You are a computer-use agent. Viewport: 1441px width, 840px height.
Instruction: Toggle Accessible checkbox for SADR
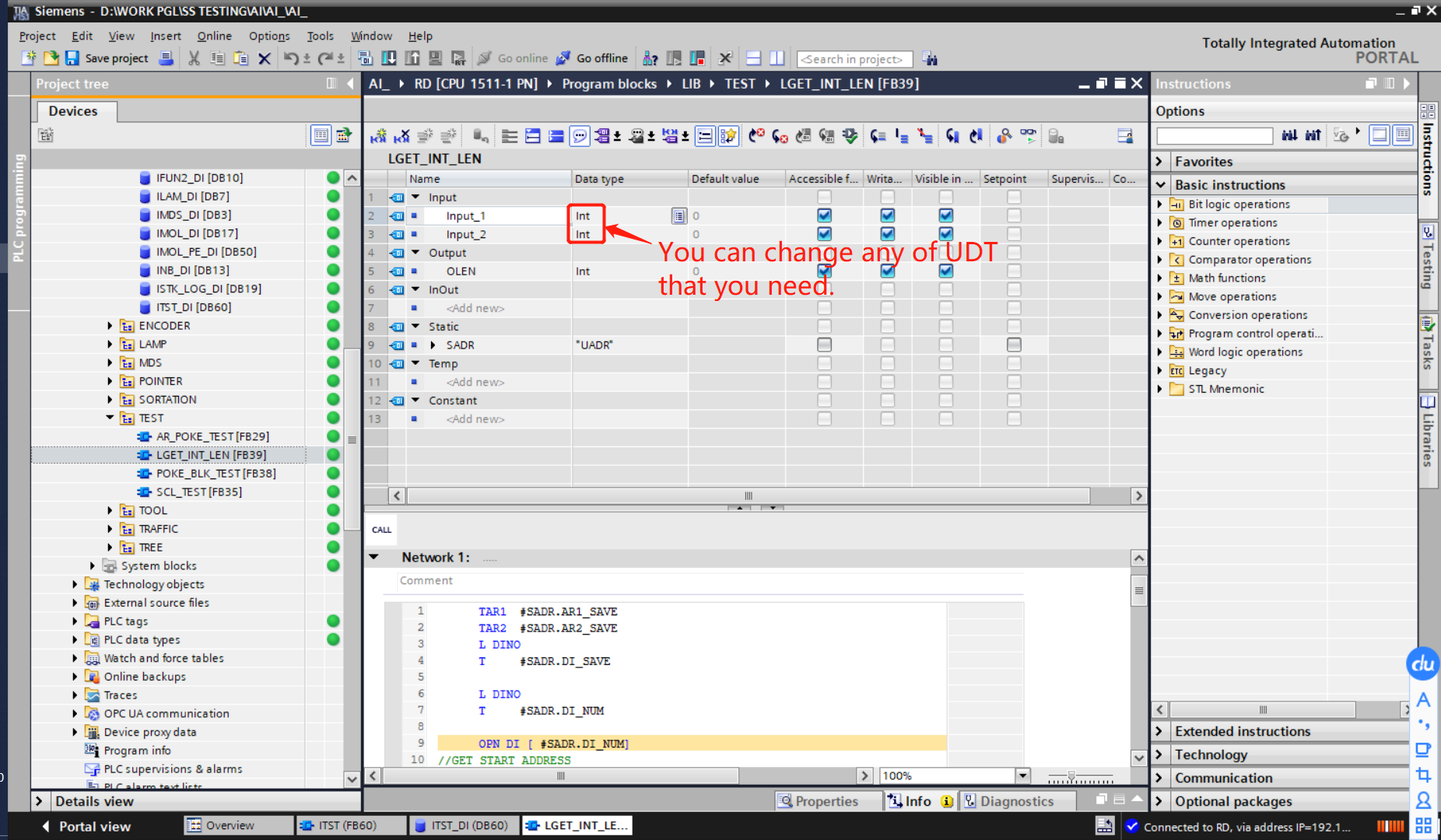824,345
